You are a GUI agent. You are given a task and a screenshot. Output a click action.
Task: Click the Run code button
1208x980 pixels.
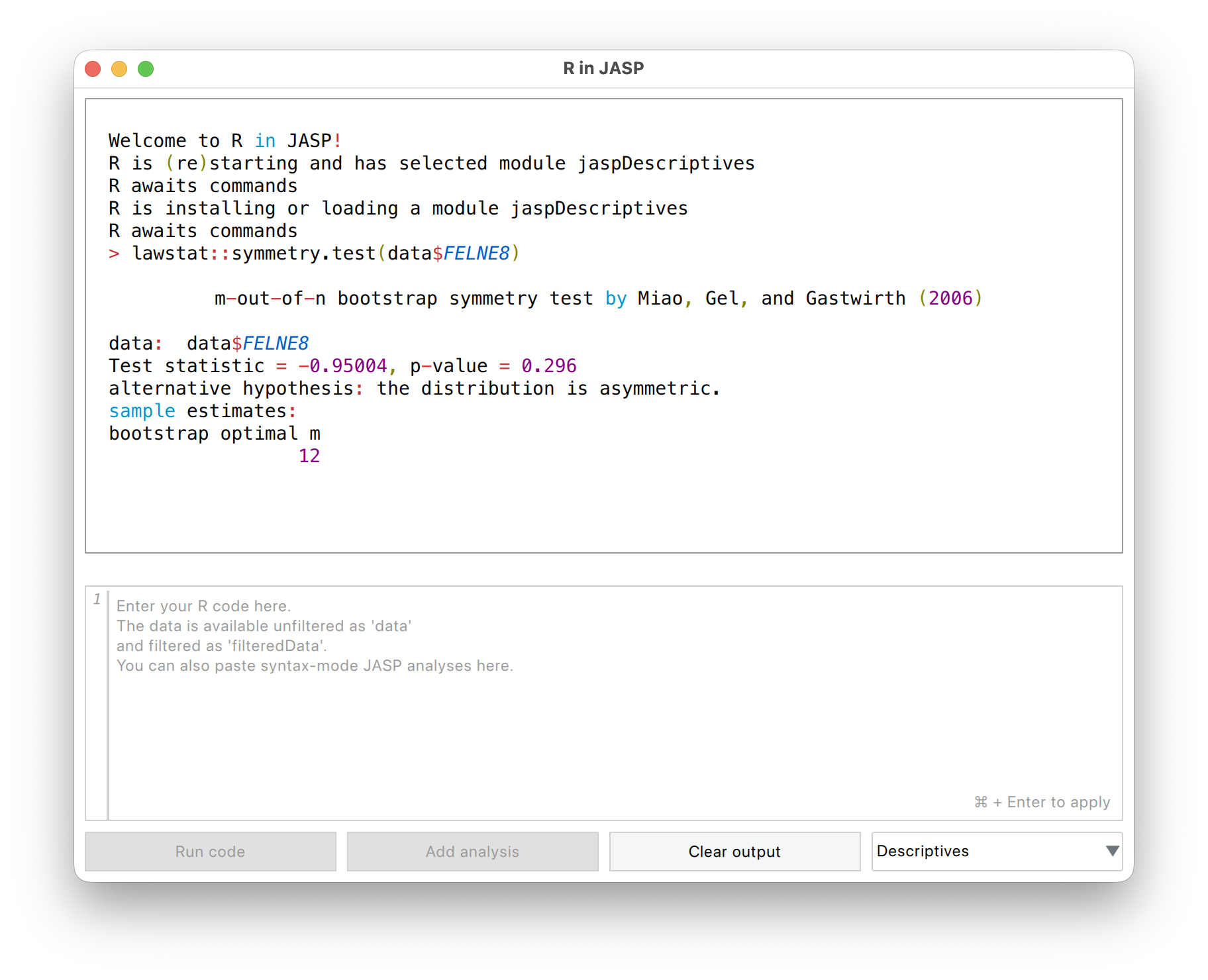click(210, 852)
